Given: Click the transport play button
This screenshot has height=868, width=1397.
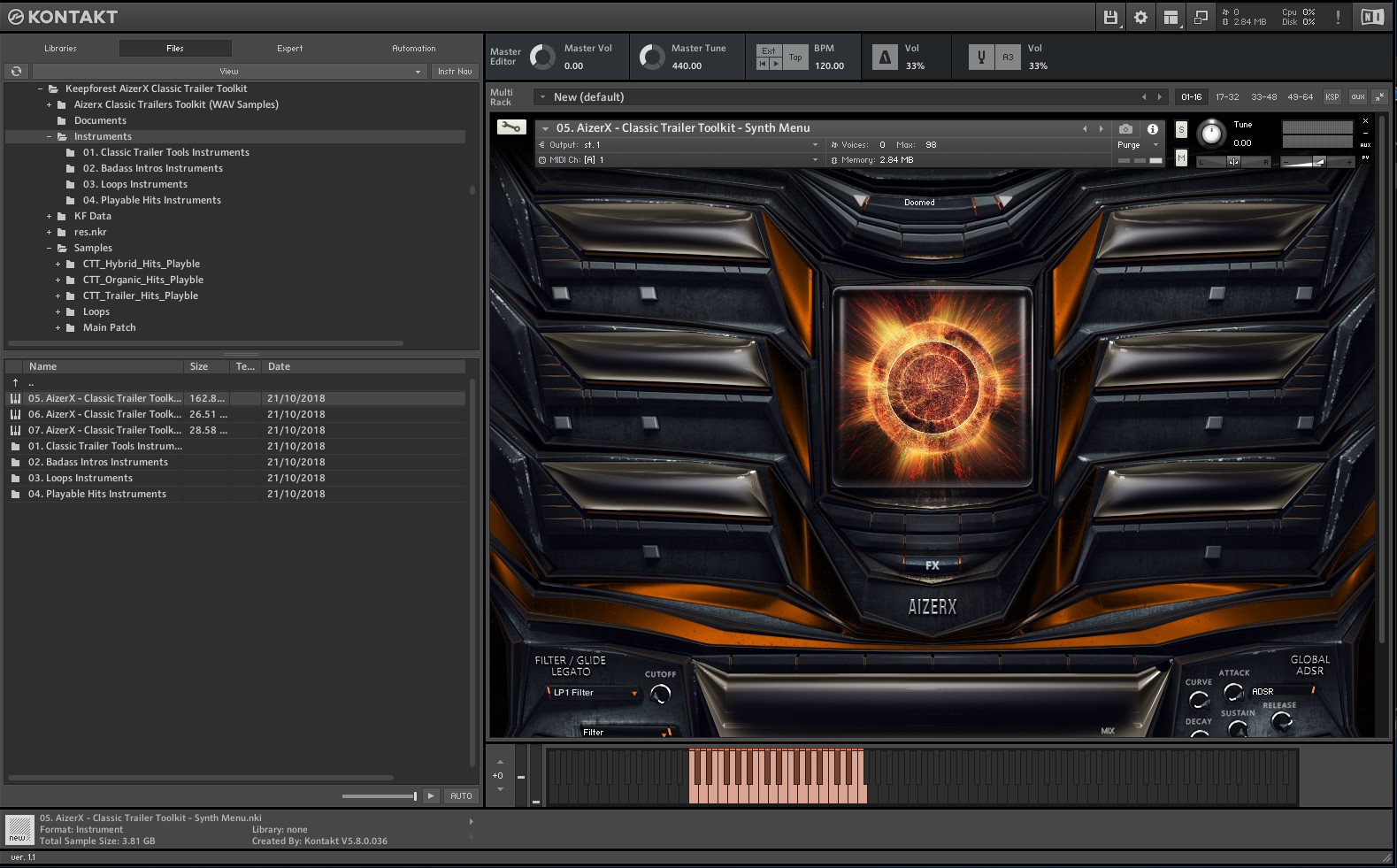Looking at the screenshot, I should [x=776, y=64].
